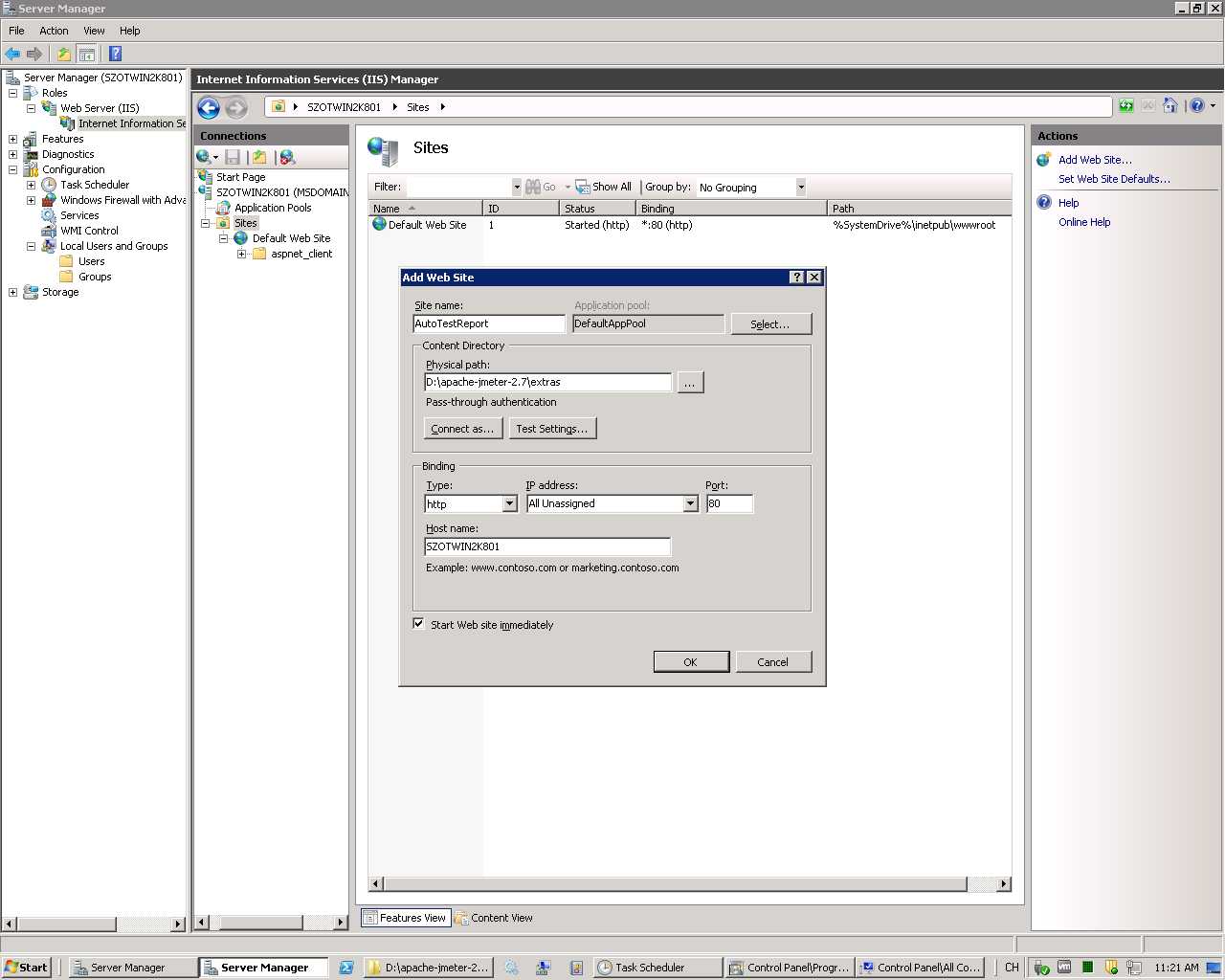The image size is (1225, 980).
Task: Expand the aspnet_client folder node
Action: point(241,254)
